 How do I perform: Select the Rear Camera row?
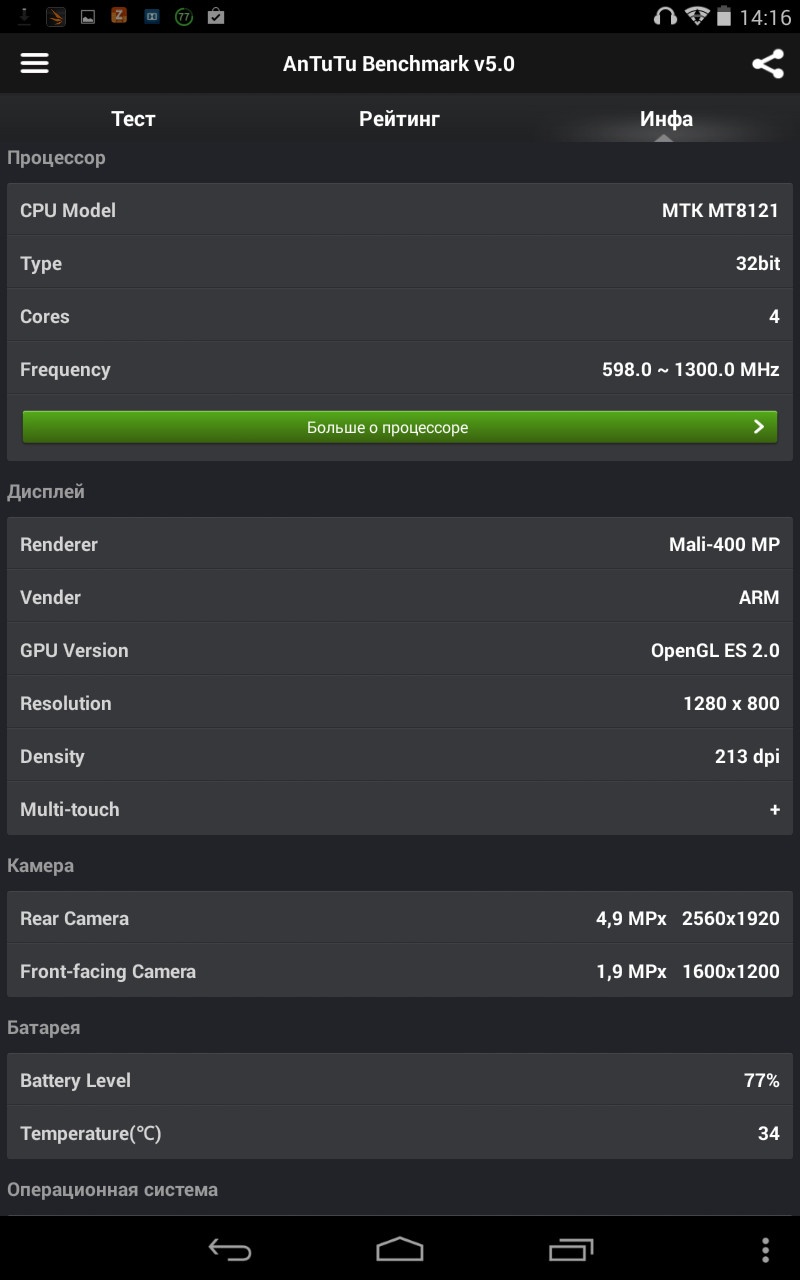400,918
